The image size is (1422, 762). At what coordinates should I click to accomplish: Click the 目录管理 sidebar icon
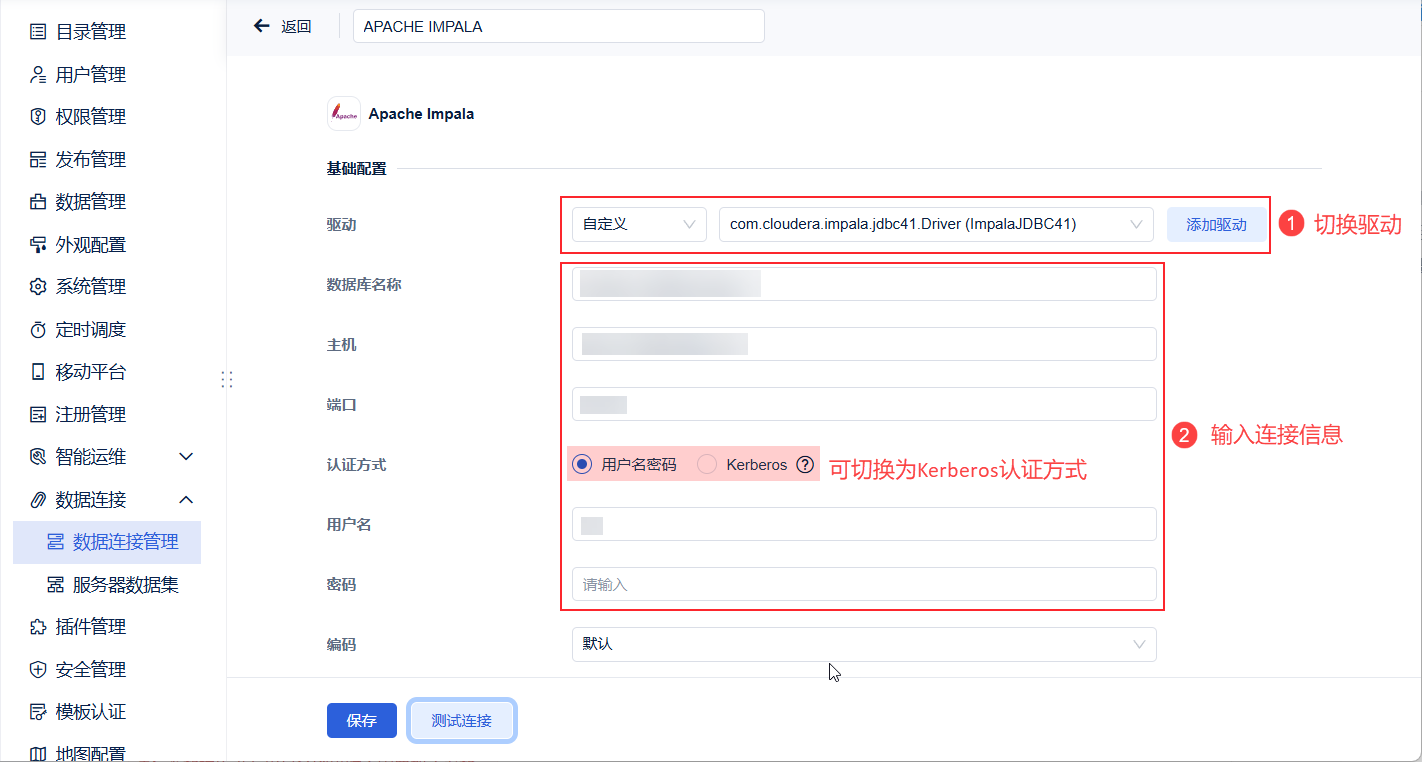38,32
